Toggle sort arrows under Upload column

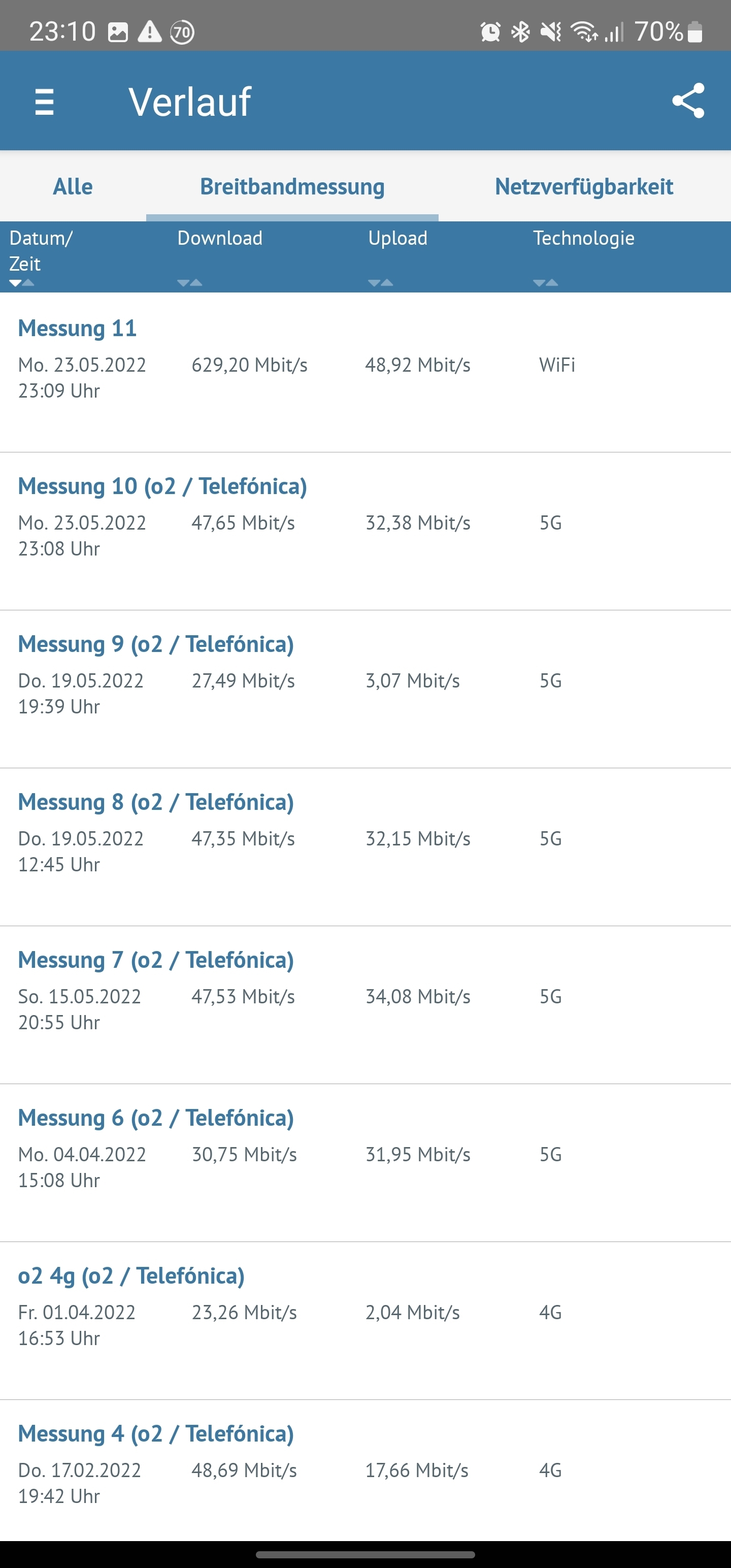click(381, 282)
